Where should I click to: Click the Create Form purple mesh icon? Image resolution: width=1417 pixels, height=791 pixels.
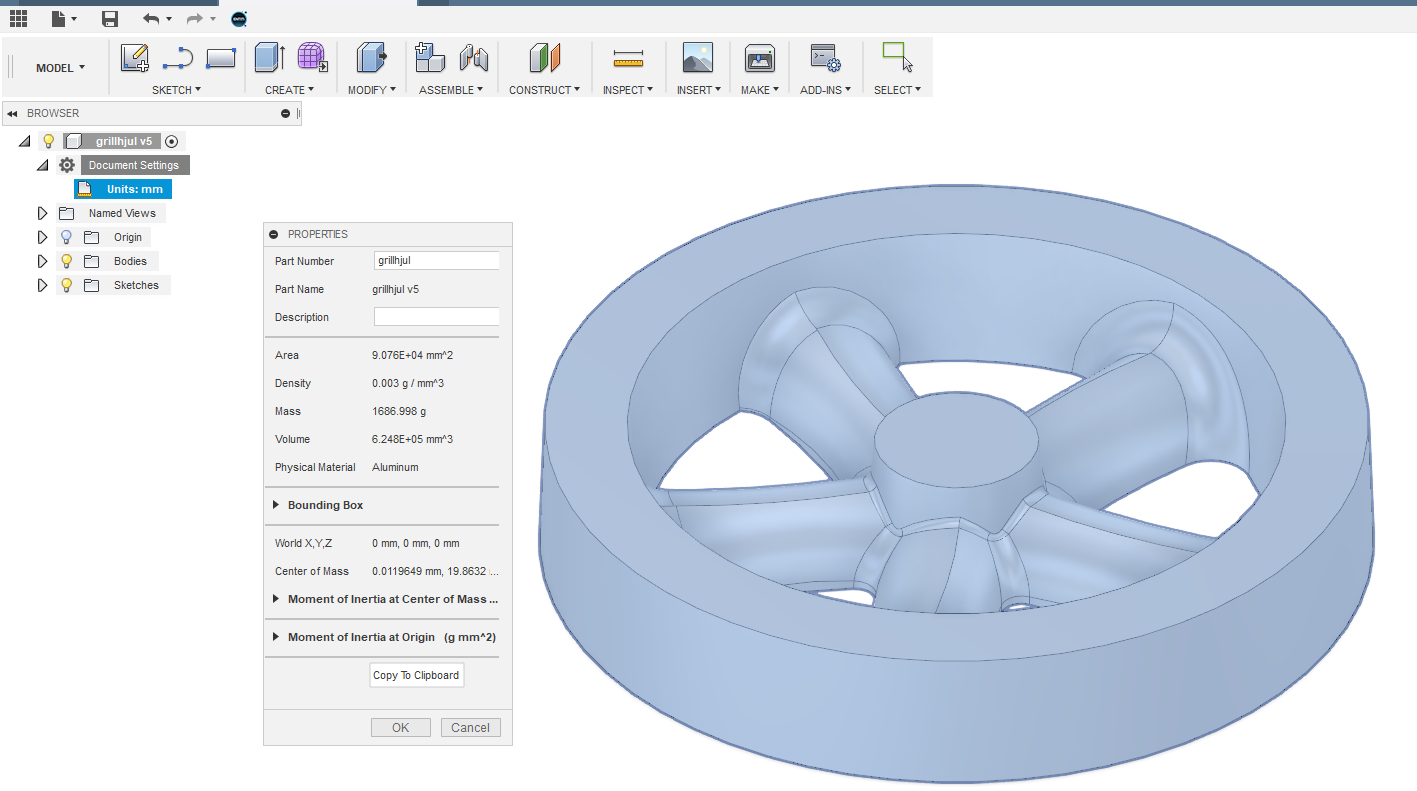point(312,59)
